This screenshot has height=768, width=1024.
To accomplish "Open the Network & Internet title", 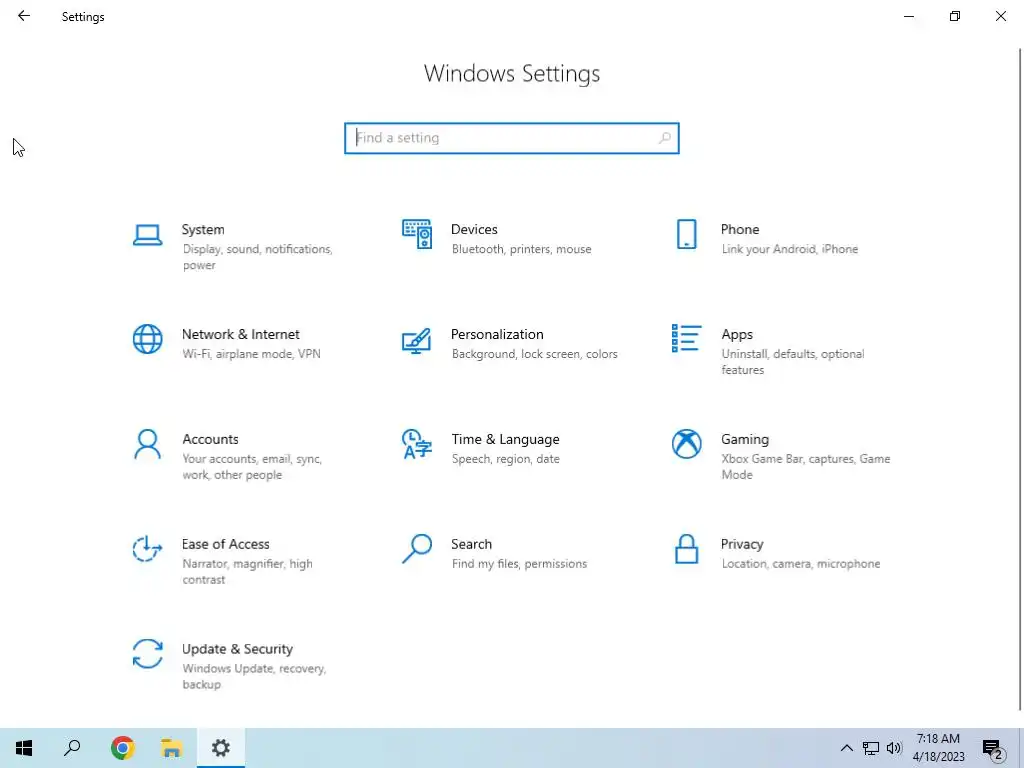I will [x=240, y=334].
